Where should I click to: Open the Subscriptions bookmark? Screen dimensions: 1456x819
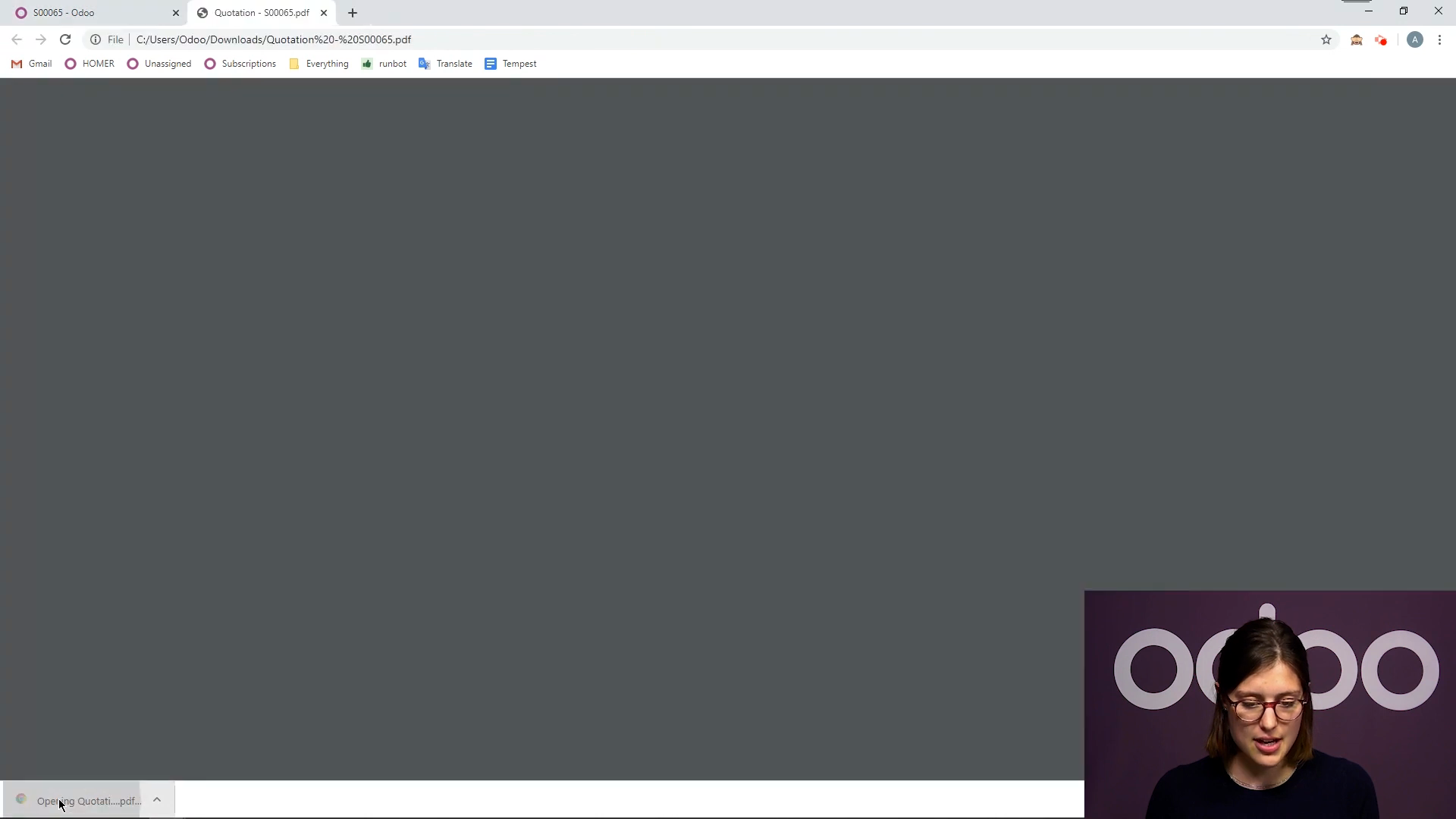pyautogui.click(x=240, y=64)
